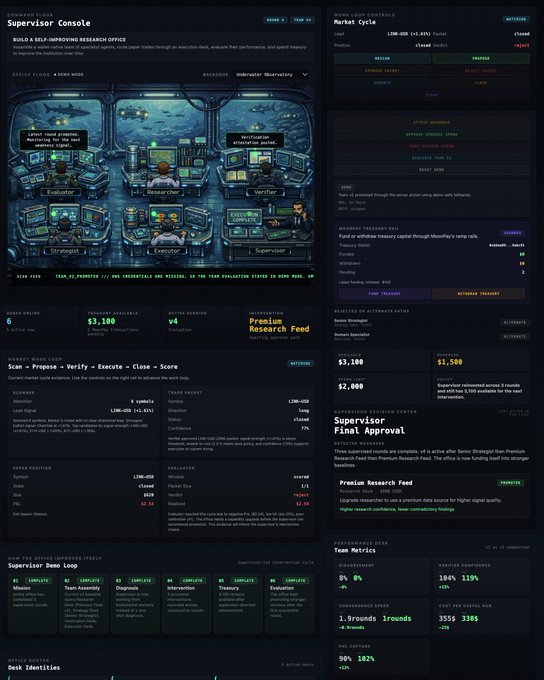Click the Treasury Wallet address value

pos(507,245)
